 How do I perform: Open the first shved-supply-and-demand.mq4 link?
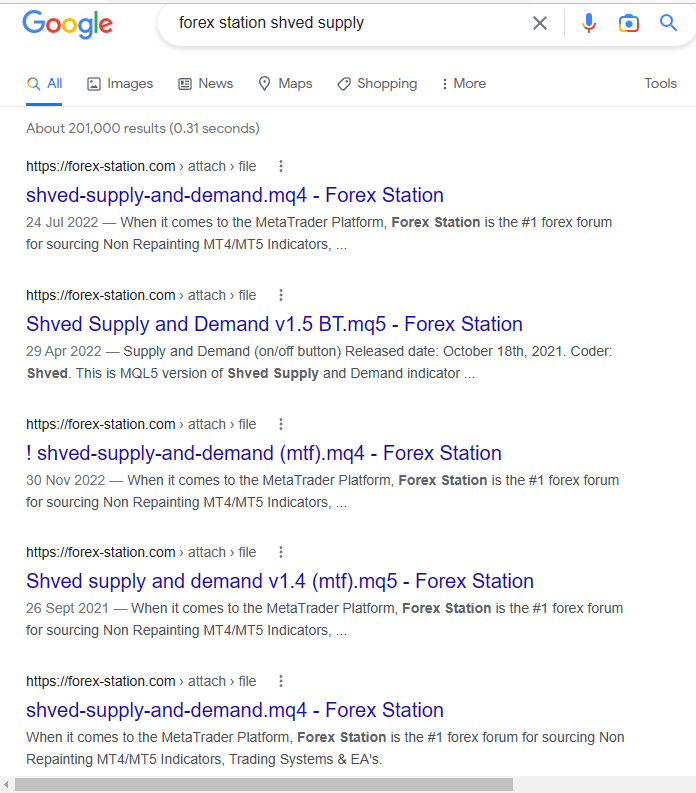[235, 195]
